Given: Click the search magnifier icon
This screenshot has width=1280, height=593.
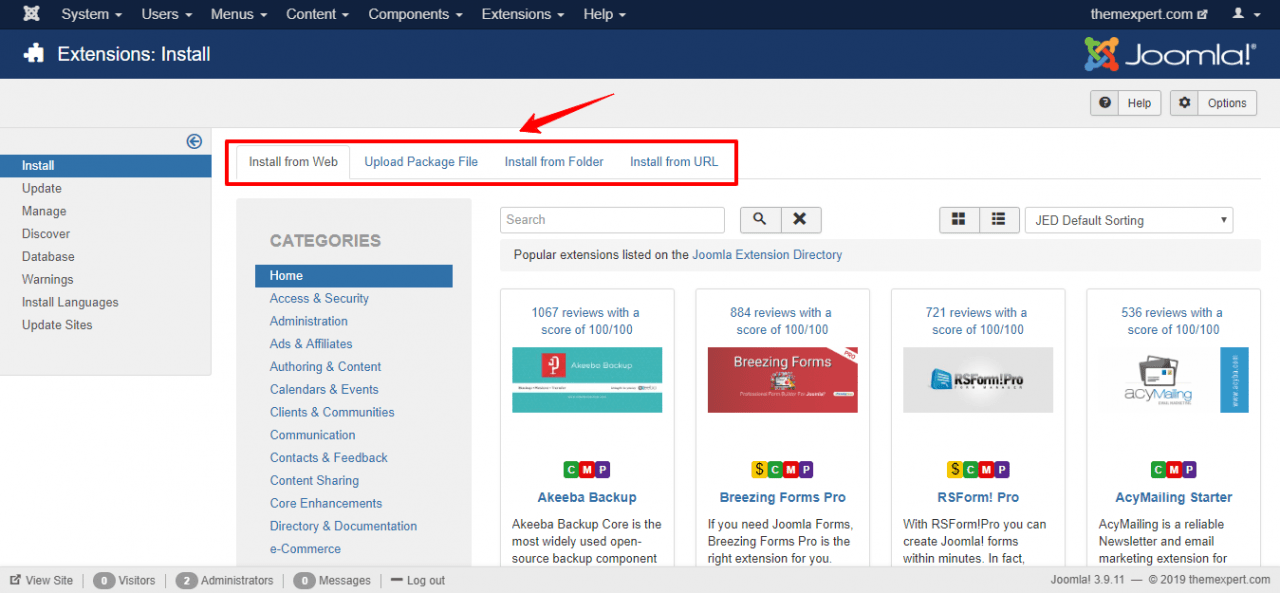Looking at the screenshot, I should pos(759,219).
